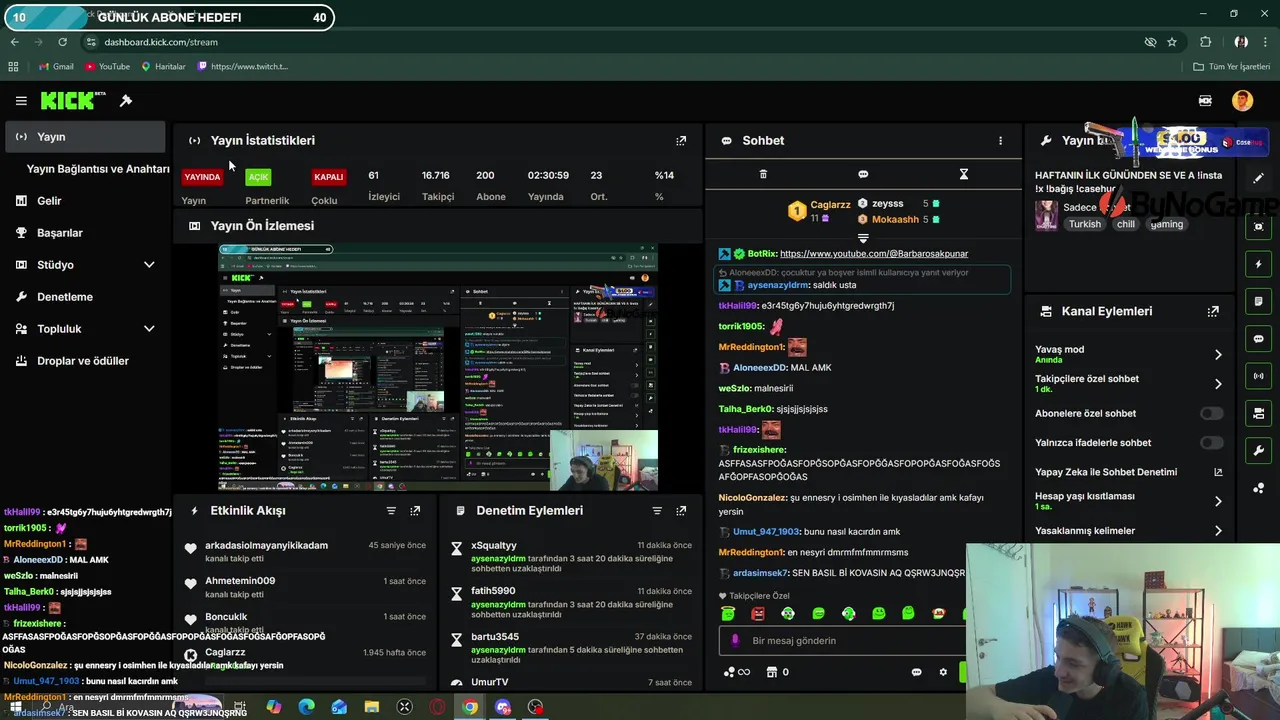Click the Kick logo
Image resolution: width=1280 pixels, height=720 pixels.
tap(73, 101)
